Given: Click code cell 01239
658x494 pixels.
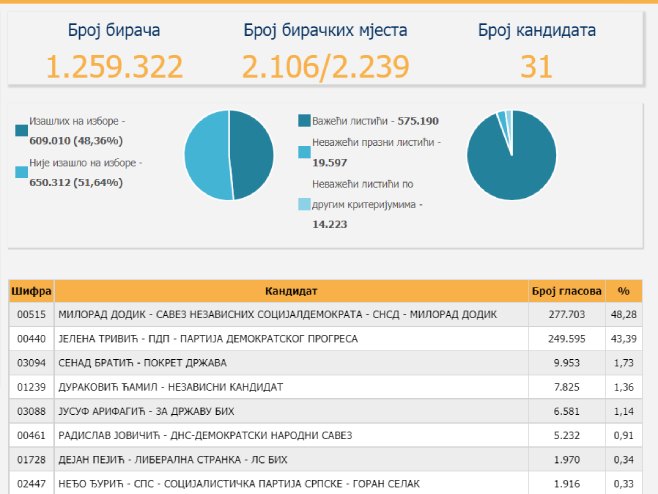Looking at the screenshot, I should (31, 387).
